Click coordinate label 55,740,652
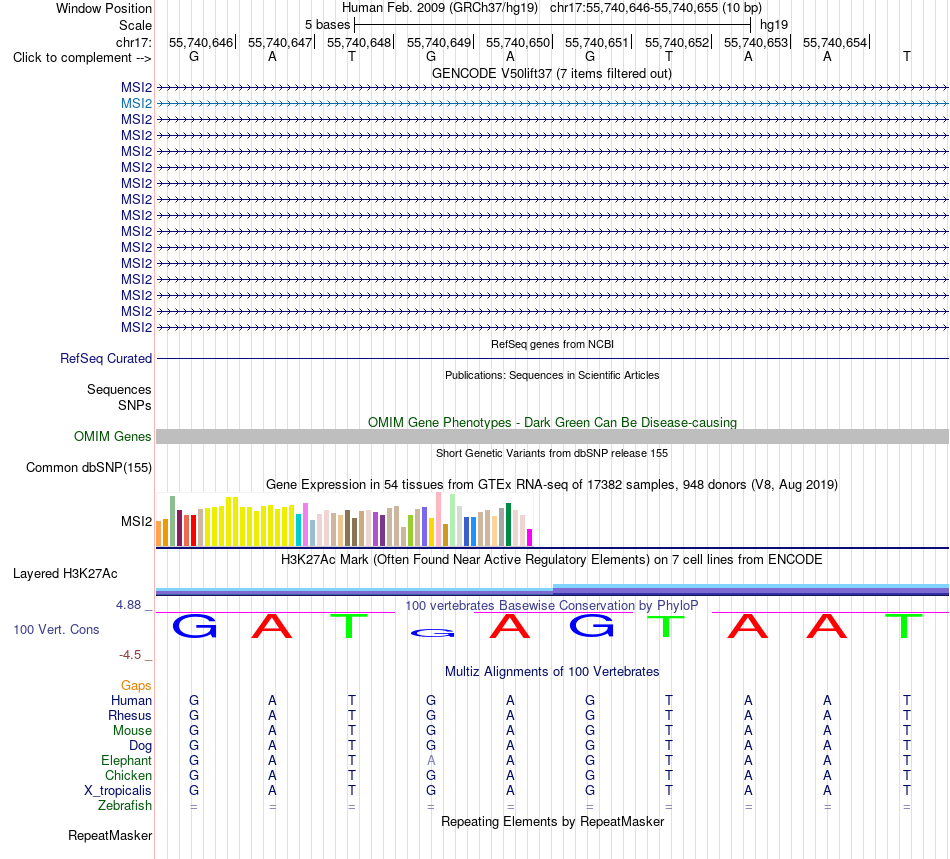The image size is (950, 859). [677, 42]
